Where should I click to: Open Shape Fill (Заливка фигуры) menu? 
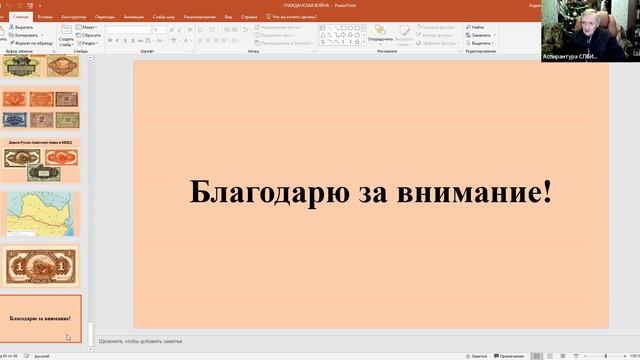tap(436, 27)
